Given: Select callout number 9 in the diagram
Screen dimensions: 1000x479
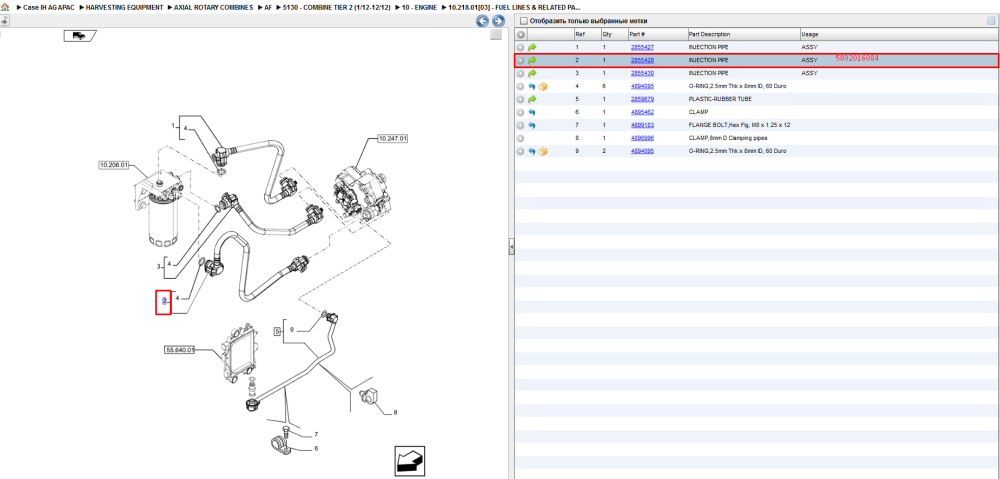Looking at the screenshot, I should [291, 330].
